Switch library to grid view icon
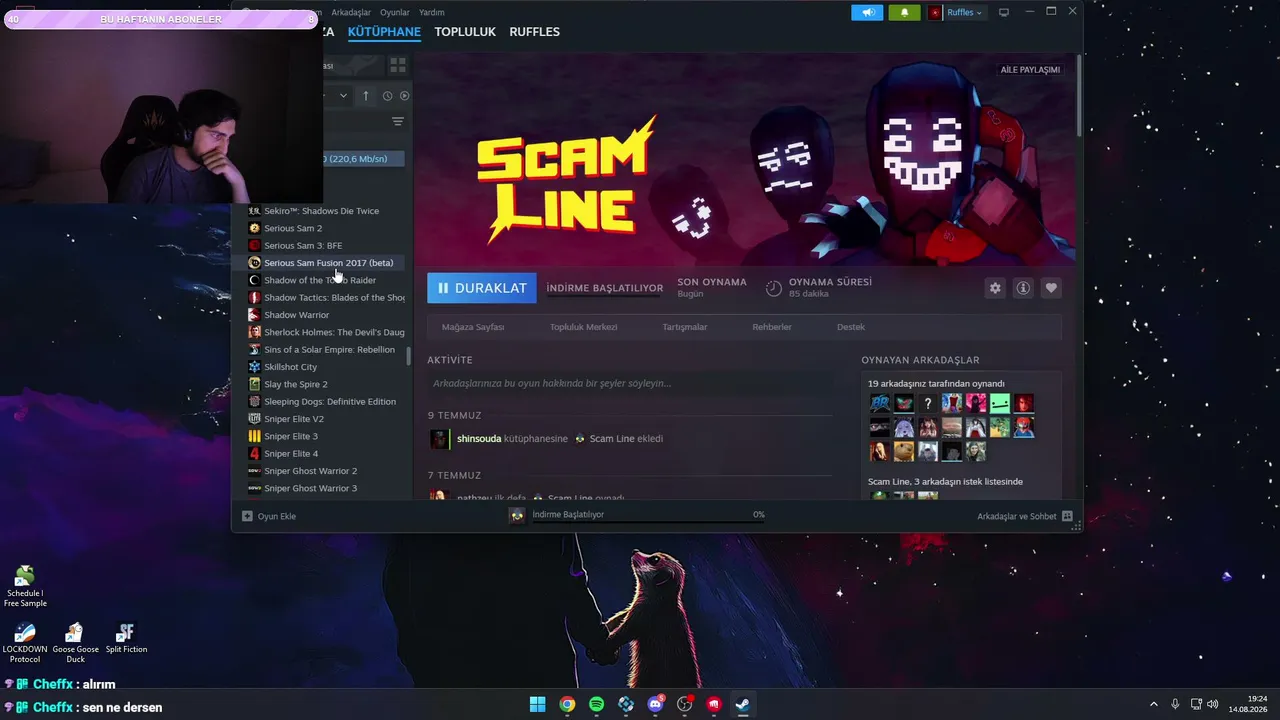Screen dimensions: 1280x720 point(398,65)
